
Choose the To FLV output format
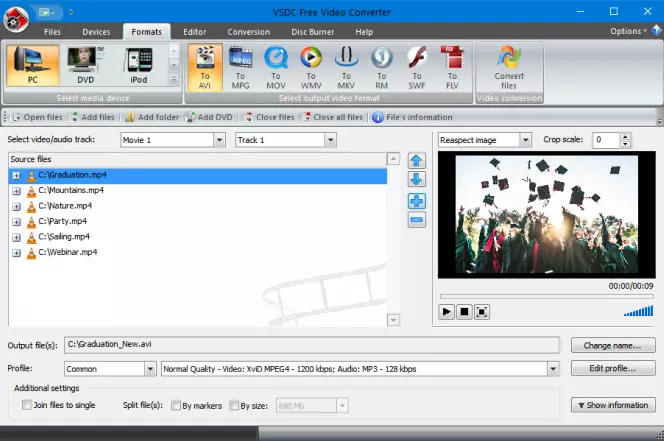452,67
